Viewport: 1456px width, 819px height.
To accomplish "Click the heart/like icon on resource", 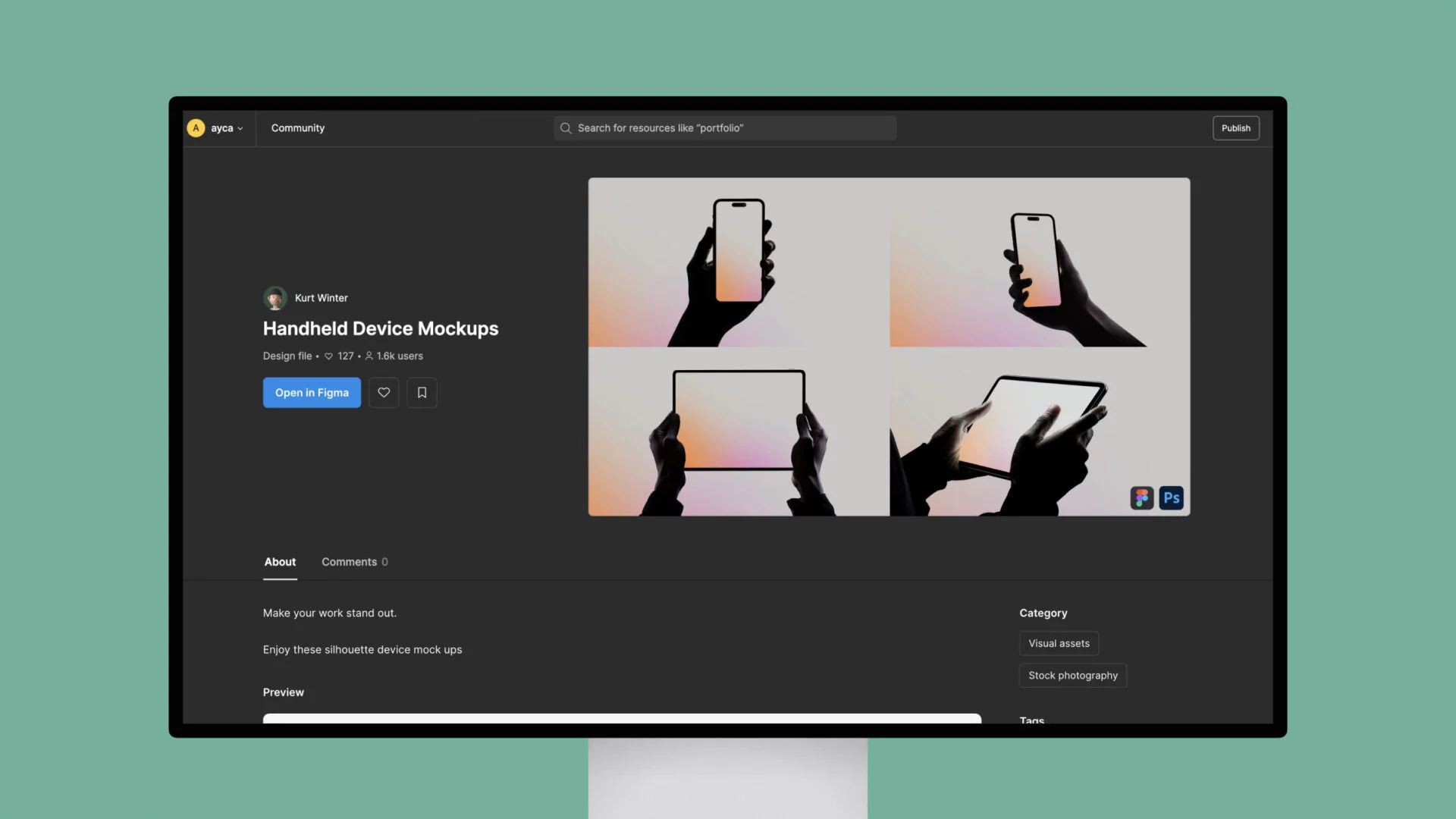I will pos(384,392).
